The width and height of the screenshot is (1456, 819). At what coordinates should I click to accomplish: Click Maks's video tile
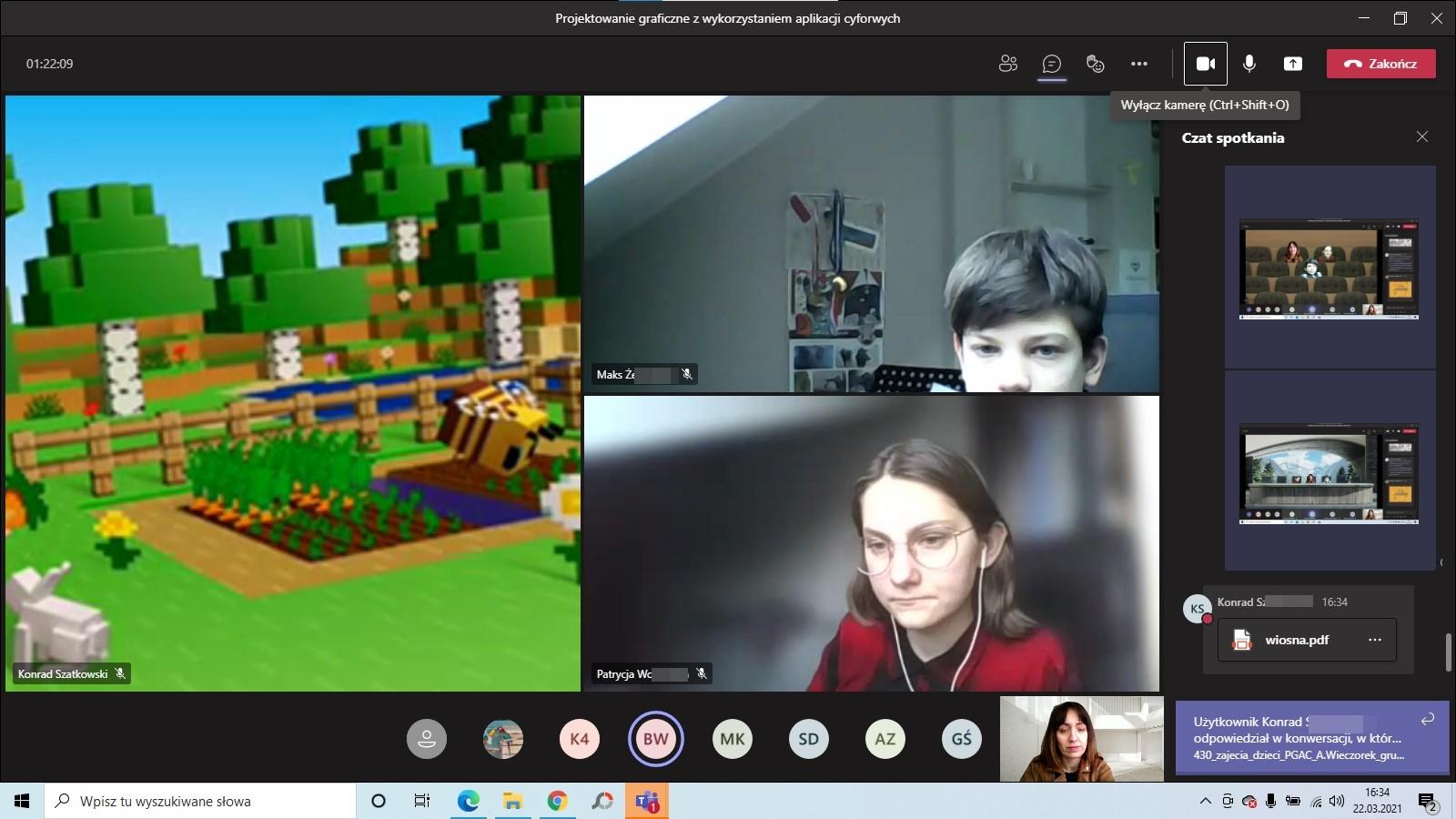872,244
